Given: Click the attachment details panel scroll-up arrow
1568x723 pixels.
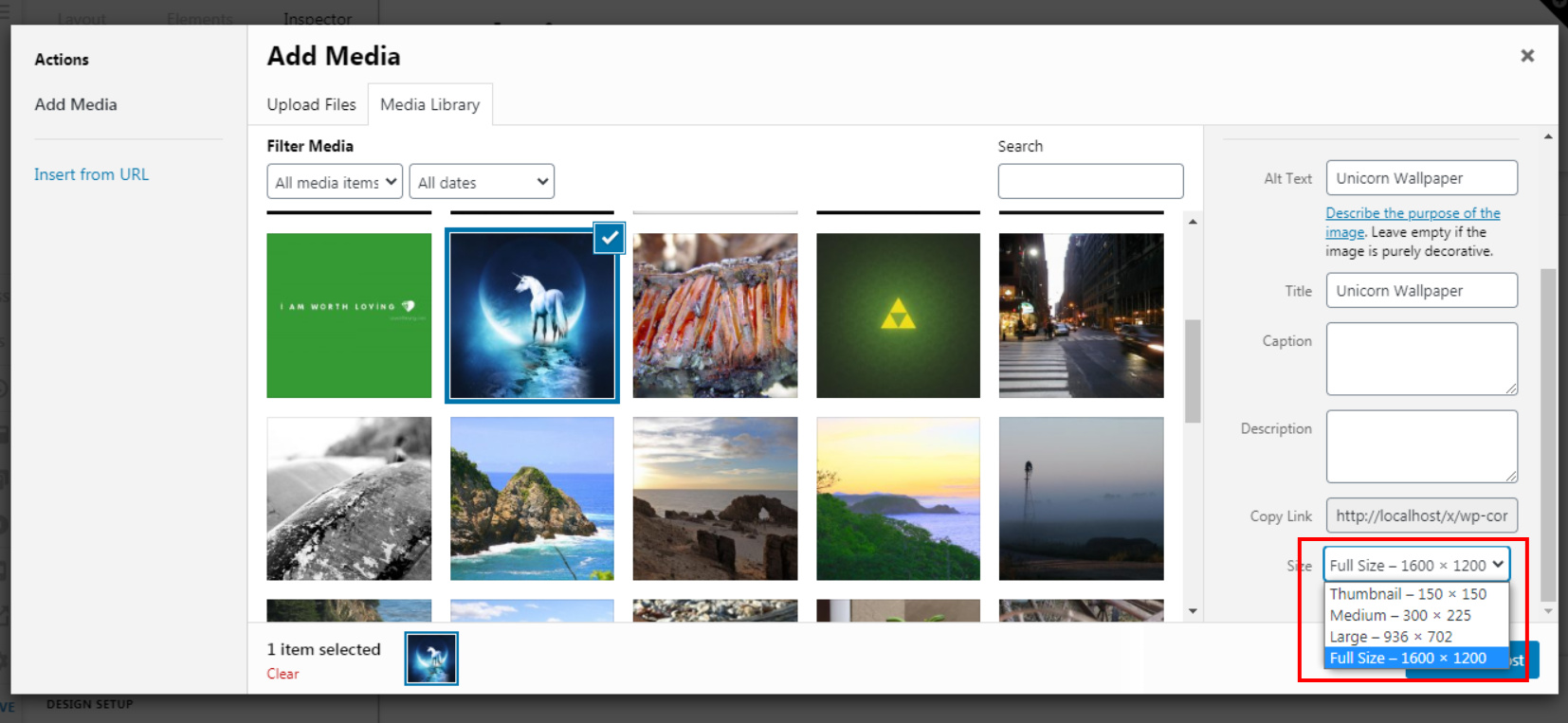Looking at the screenshot, I should (1548, 137).
